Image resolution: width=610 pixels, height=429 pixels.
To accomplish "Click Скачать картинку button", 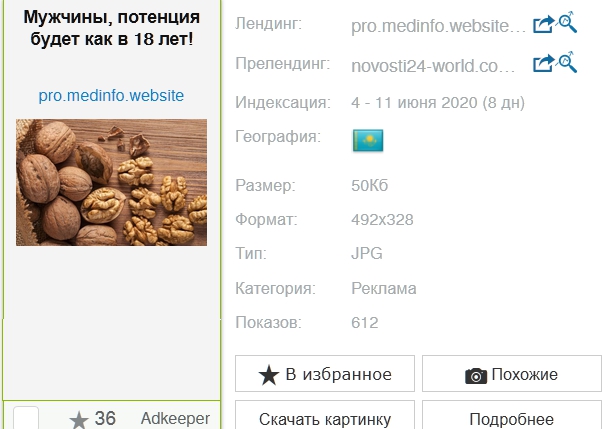I will [325, 415].
